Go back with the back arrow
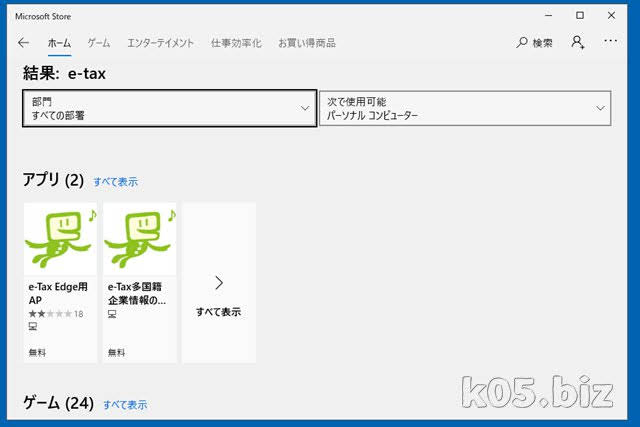This screenshot has height=427, width=640. [x=24, y=42]
